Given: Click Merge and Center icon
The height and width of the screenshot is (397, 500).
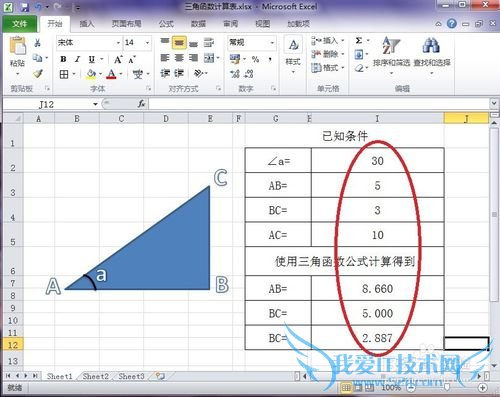Looking at the screenshot, I should click(209, 58).
